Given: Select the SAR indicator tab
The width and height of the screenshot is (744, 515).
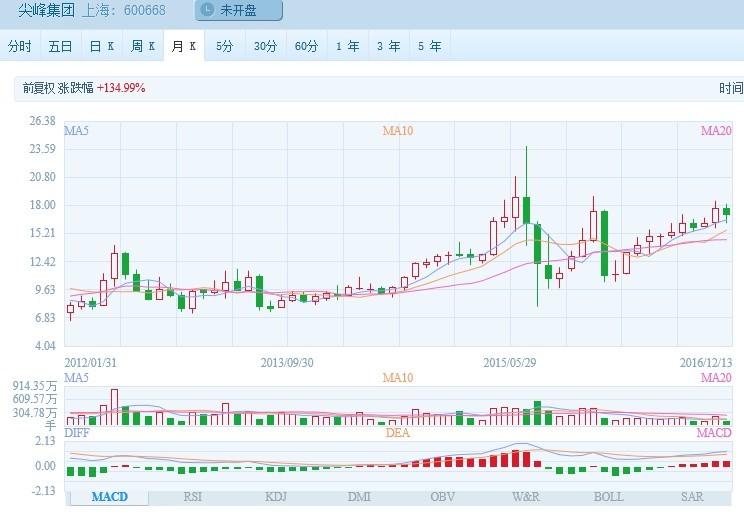Looking at the screenshot, I should click(692, 497).
